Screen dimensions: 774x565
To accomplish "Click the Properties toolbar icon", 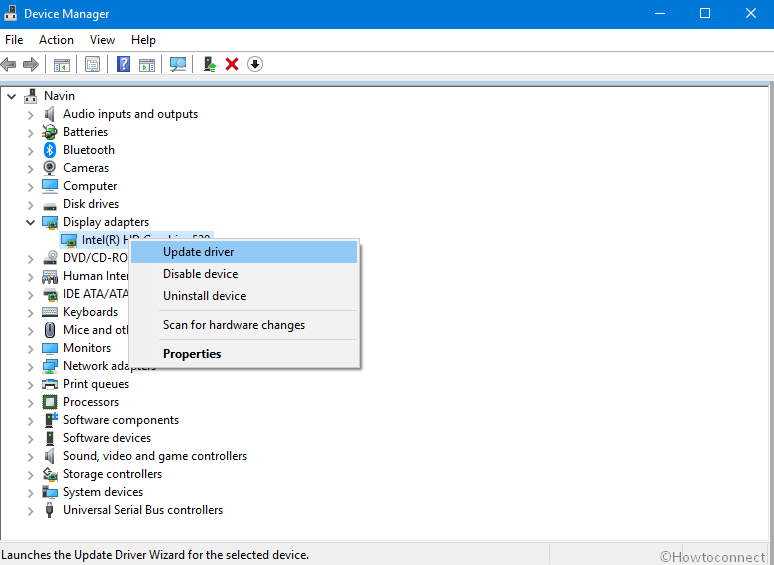I will coord(92,64).
